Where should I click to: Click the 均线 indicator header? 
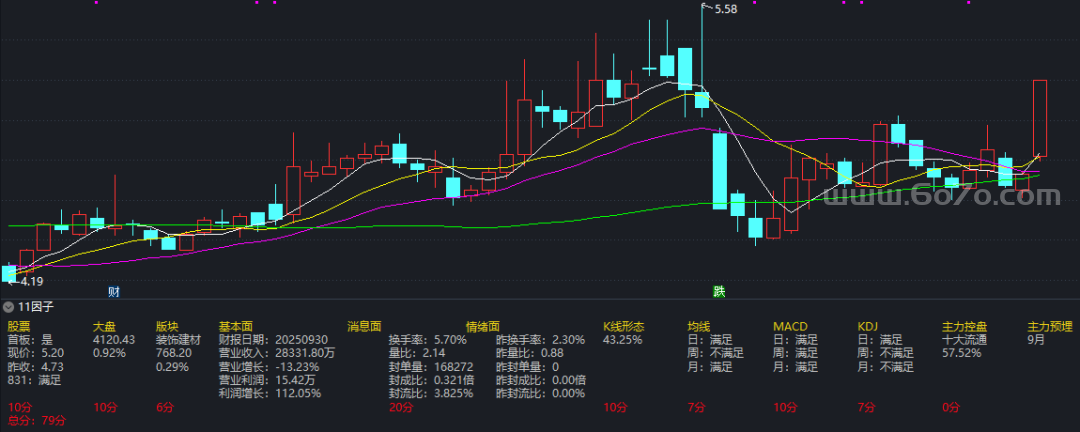click(698, 326)
